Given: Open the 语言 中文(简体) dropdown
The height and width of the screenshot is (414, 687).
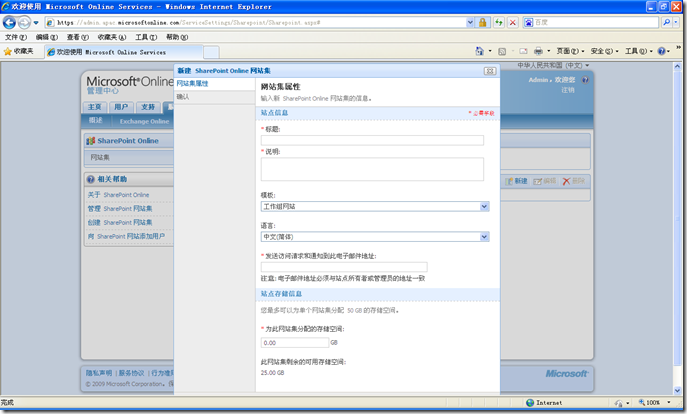Looking at the screenshot, I should 375,237.
